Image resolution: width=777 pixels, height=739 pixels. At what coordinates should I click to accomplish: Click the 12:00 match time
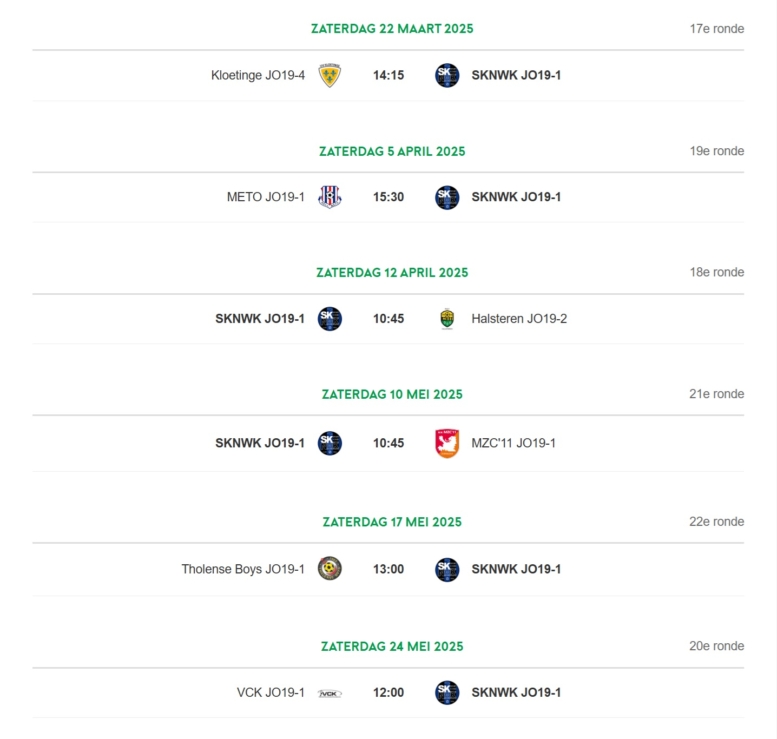[388, 692]
